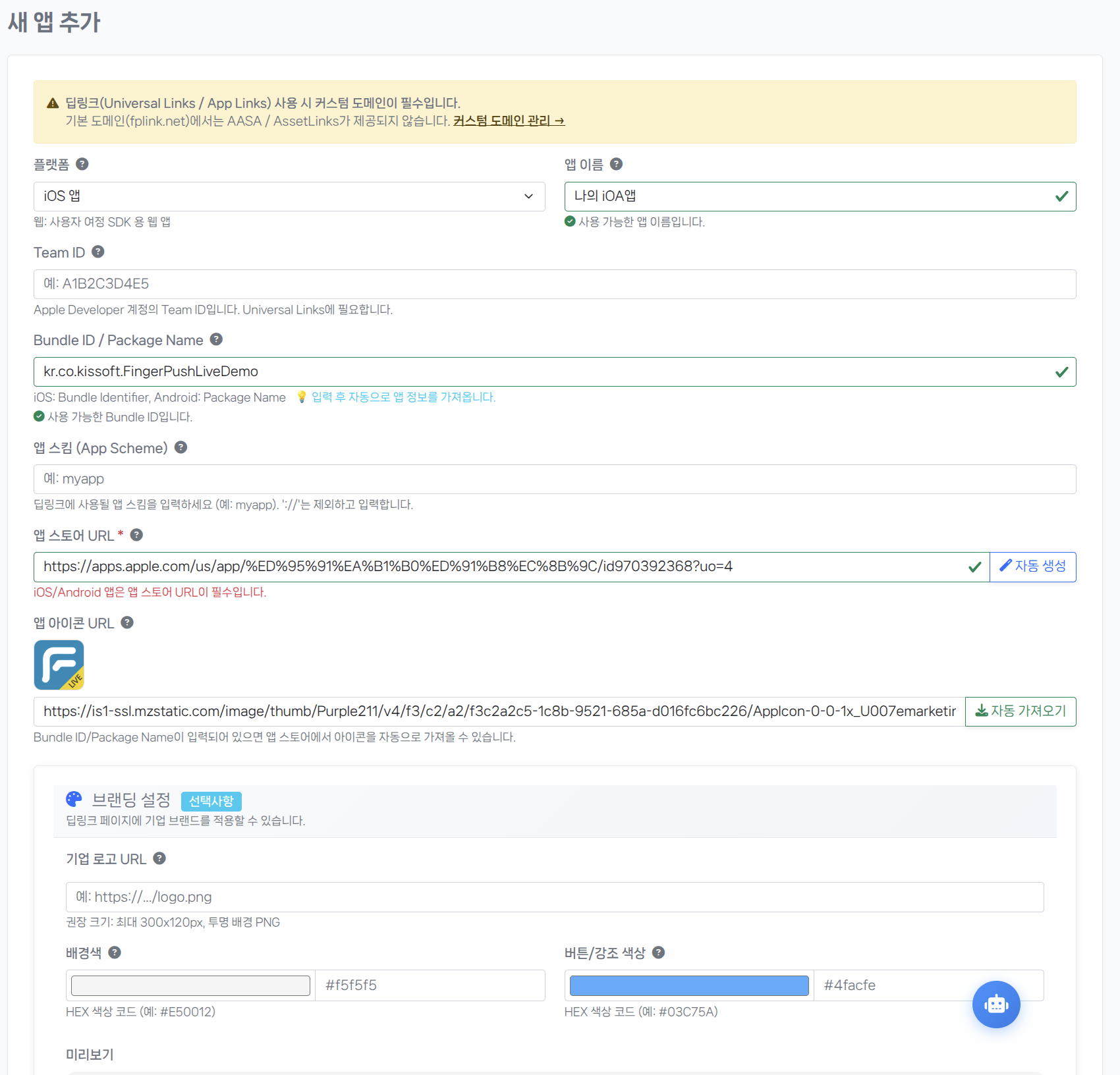The width and height of the screenshot is (1120, 1075).
Task: Click the Team ID help icon
Action: (98, 252)
